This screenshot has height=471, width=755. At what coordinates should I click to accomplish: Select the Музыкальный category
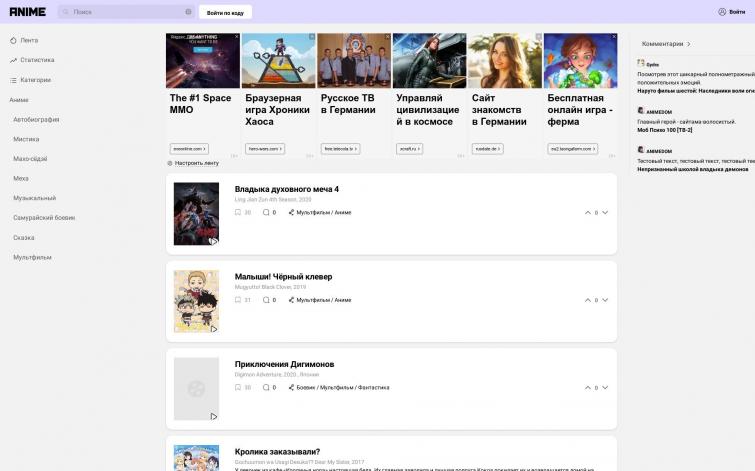(x=35, y=198)
